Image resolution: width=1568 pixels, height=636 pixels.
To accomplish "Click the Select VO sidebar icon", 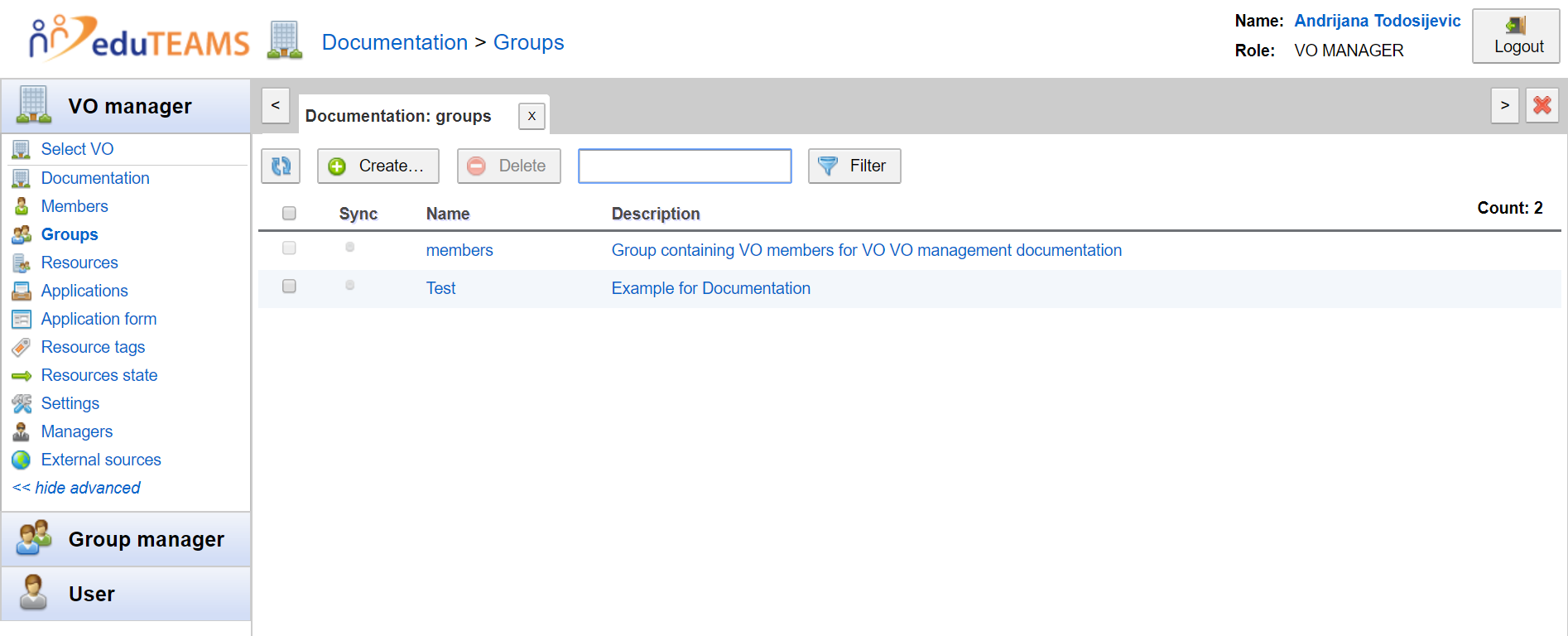I will [22, 150].
